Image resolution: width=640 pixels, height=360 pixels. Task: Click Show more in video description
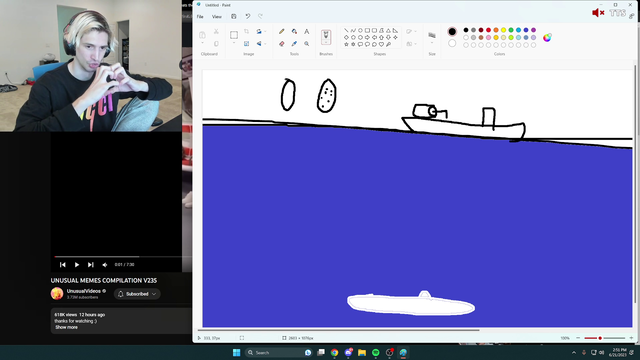click(66, 327)
